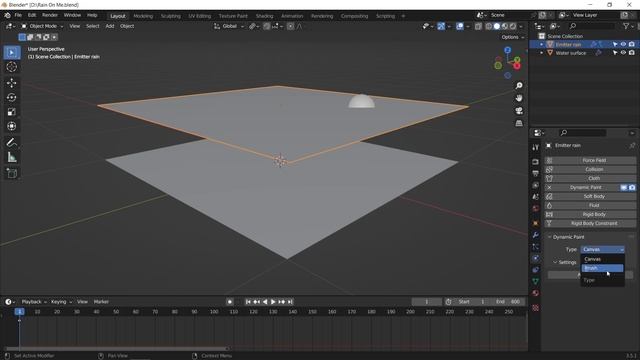Select the Measure tool
Image resolution: width=640 pixels, height=360 pixels.
tap(12, 157)
